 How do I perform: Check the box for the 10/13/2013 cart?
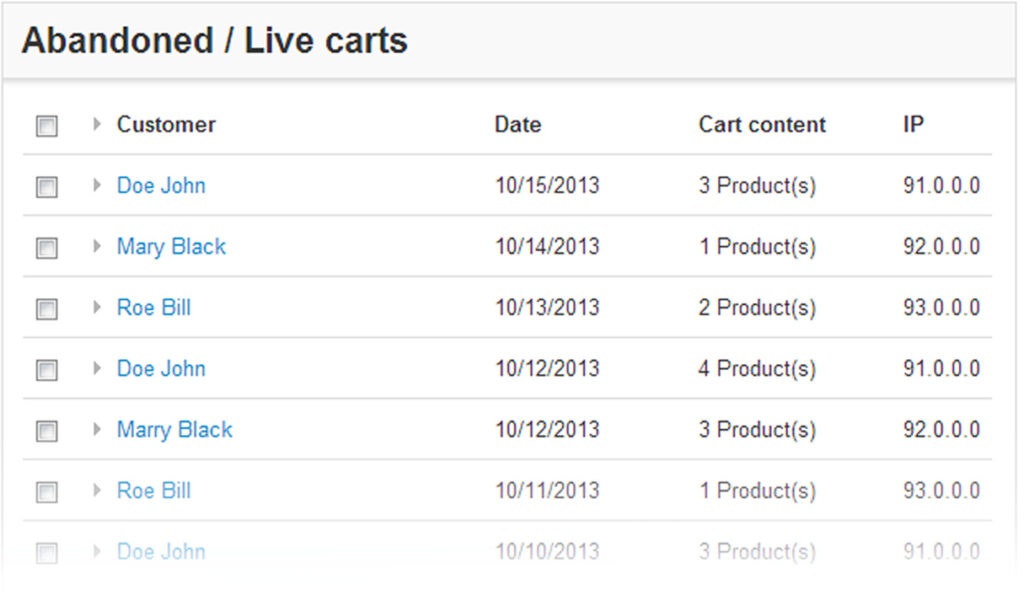point(47,309)
